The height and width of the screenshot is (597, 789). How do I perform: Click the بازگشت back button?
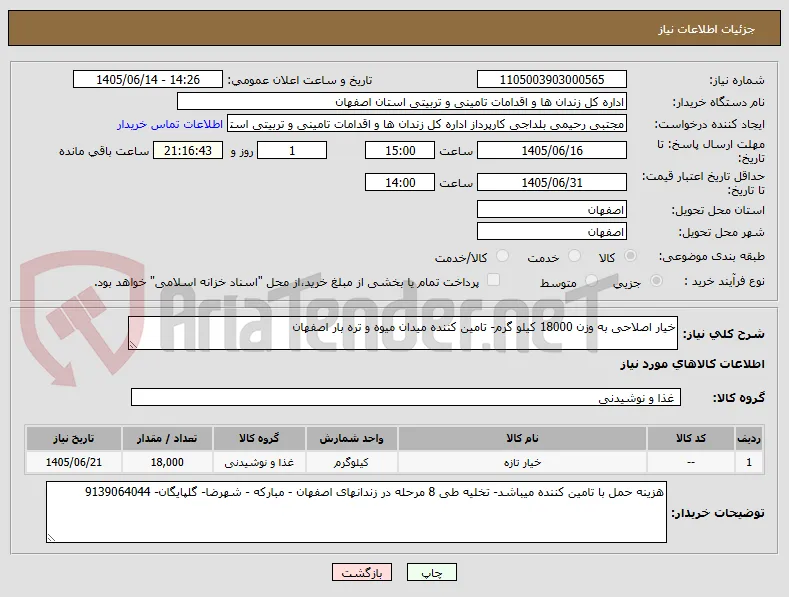[362, 572]
